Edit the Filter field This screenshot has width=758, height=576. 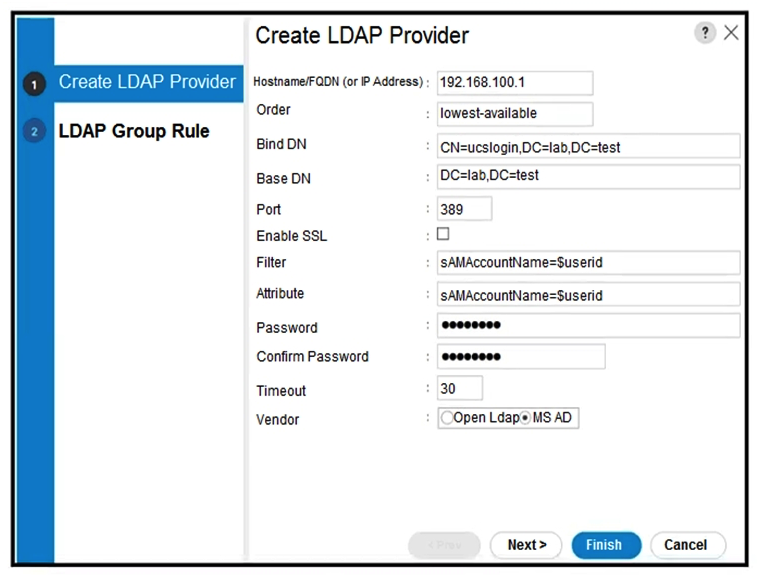coord(588,262)
